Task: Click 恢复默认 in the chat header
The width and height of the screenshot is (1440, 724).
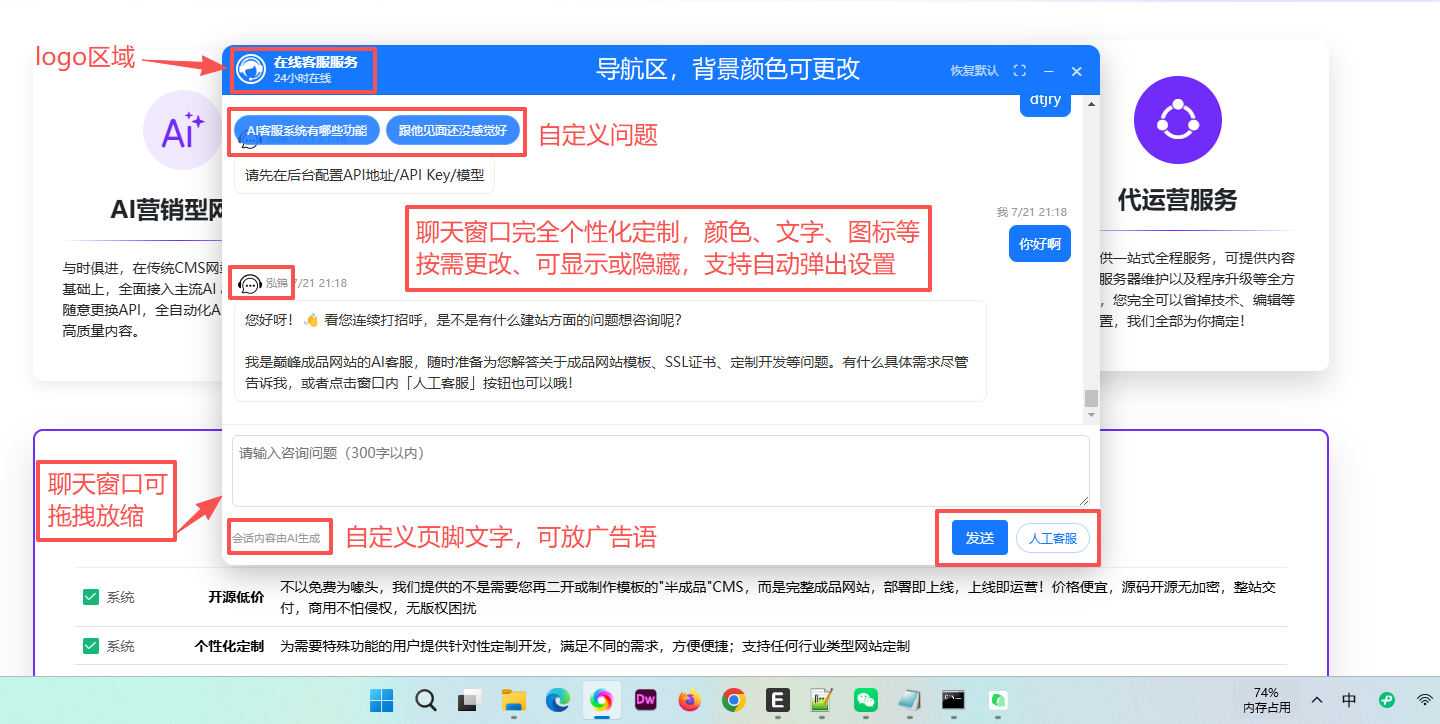Action: (974, 71)
